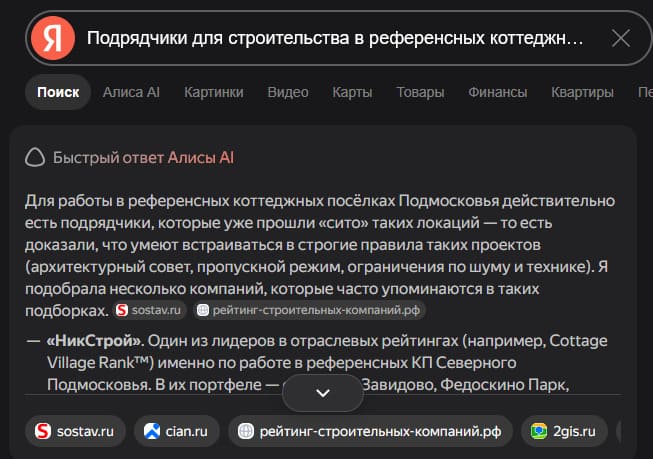Switch to the Квартиры tab
Image resolution: width=653 pixels, height=459 pixels.
582,92
